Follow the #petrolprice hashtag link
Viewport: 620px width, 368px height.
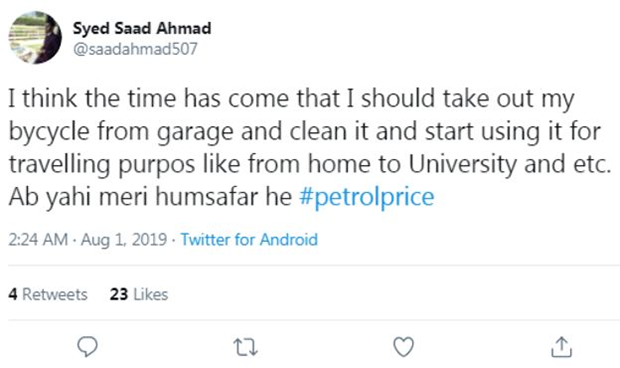(x=367, y=197)
